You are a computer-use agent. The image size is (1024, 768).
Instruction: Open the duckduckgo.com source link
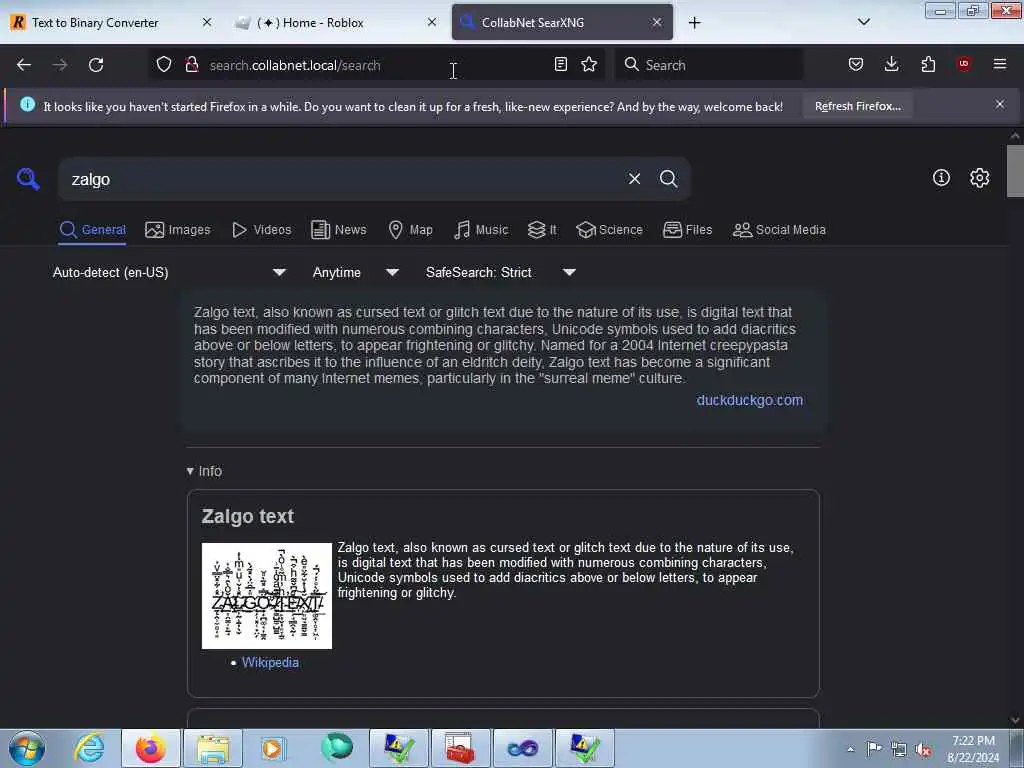click(x=750, y=400)
